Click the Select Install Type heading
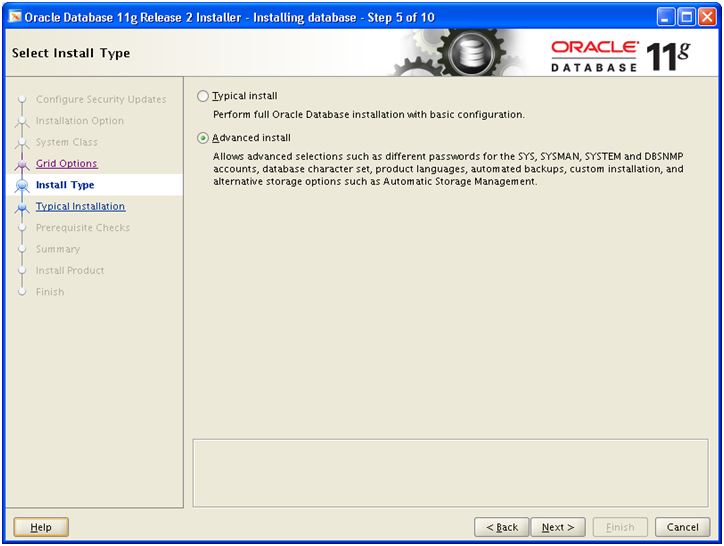This screenshot has width=724, height=546. pyautogui.click(x=71, y=53)
